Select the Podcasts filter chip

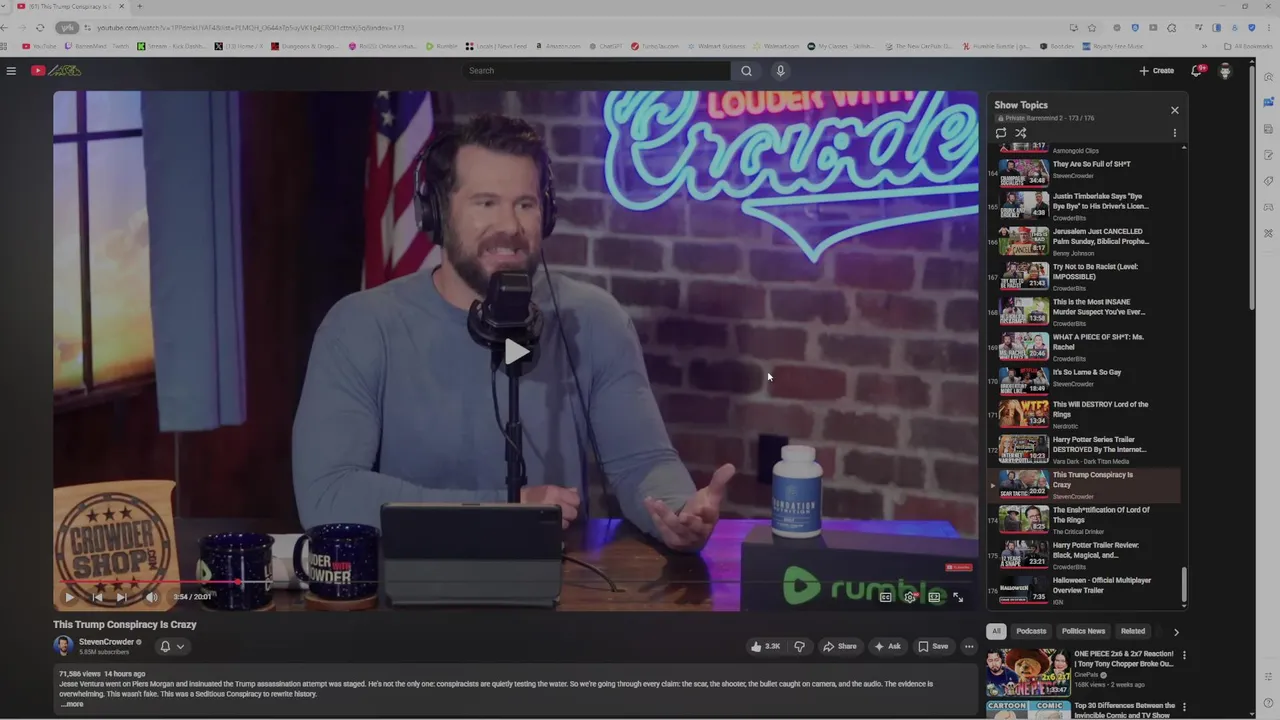point(1031,631)
